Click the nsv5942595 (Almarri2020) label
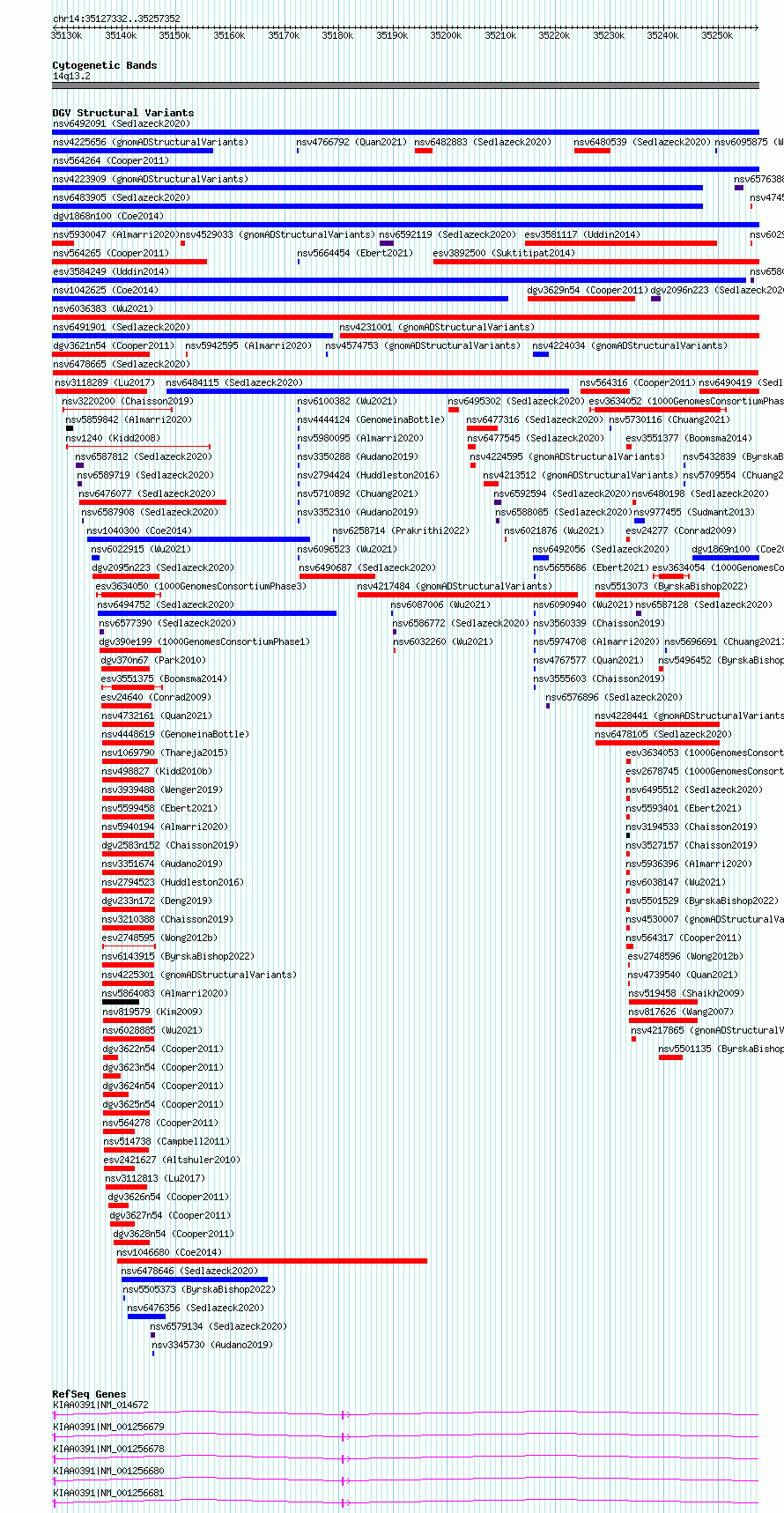This screenshot has height=1513, width=784. [248, 345]
